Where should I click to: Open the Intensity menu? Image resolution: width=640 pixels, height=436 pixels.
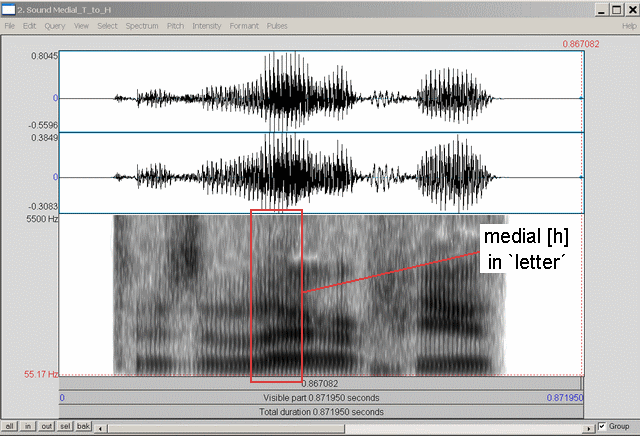click(207, 25)
